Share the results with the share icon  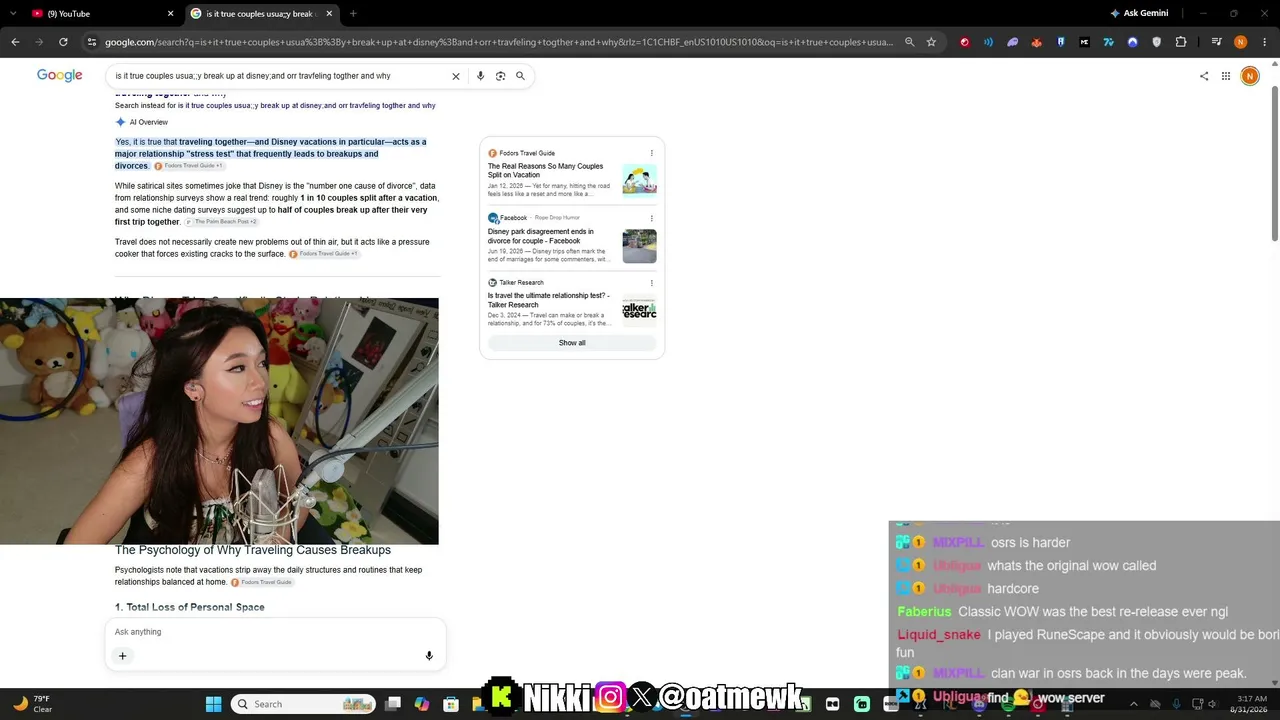coord(1204,76)
